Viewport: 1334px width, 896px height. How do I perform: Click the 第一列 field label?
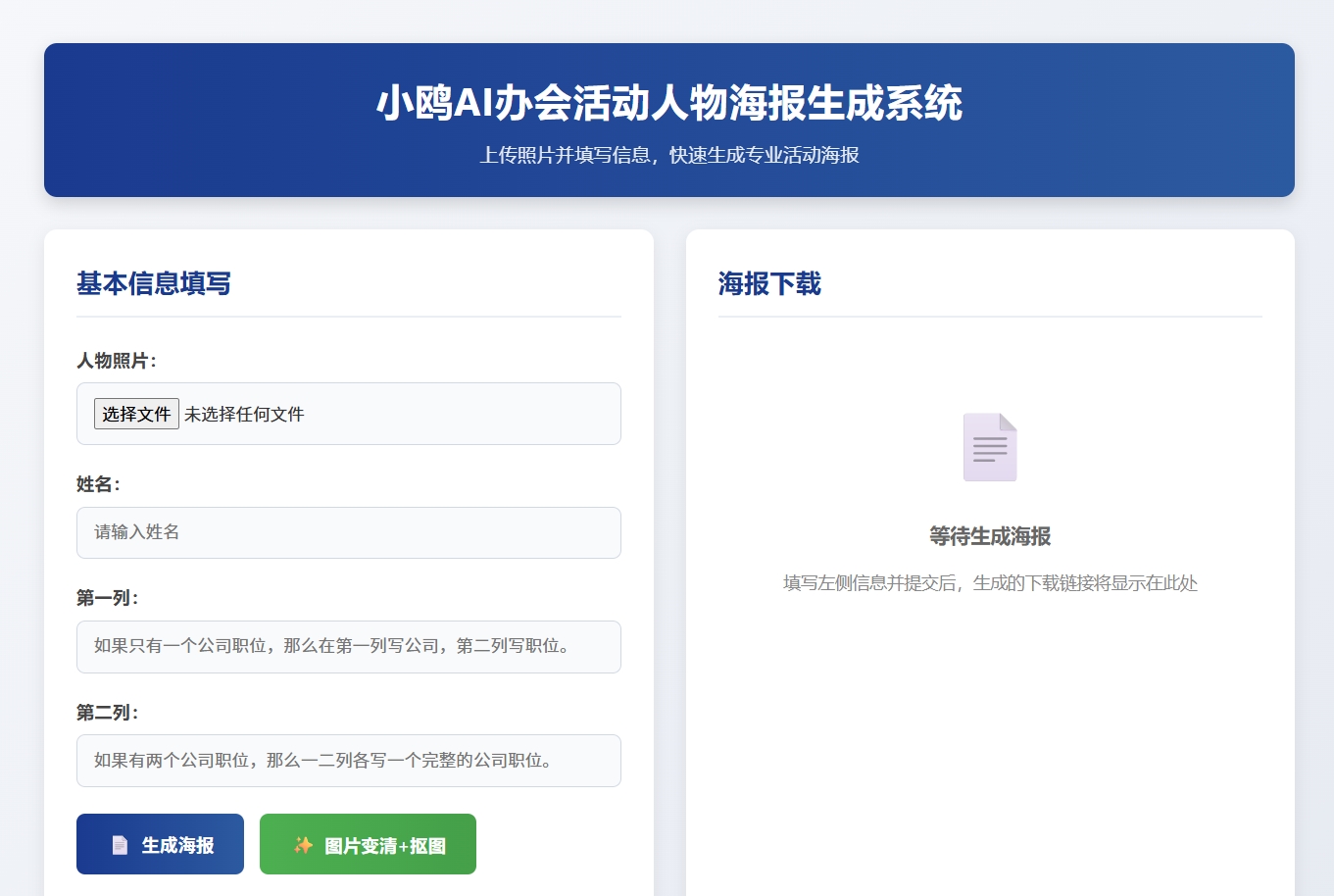[x=108, y=598]
